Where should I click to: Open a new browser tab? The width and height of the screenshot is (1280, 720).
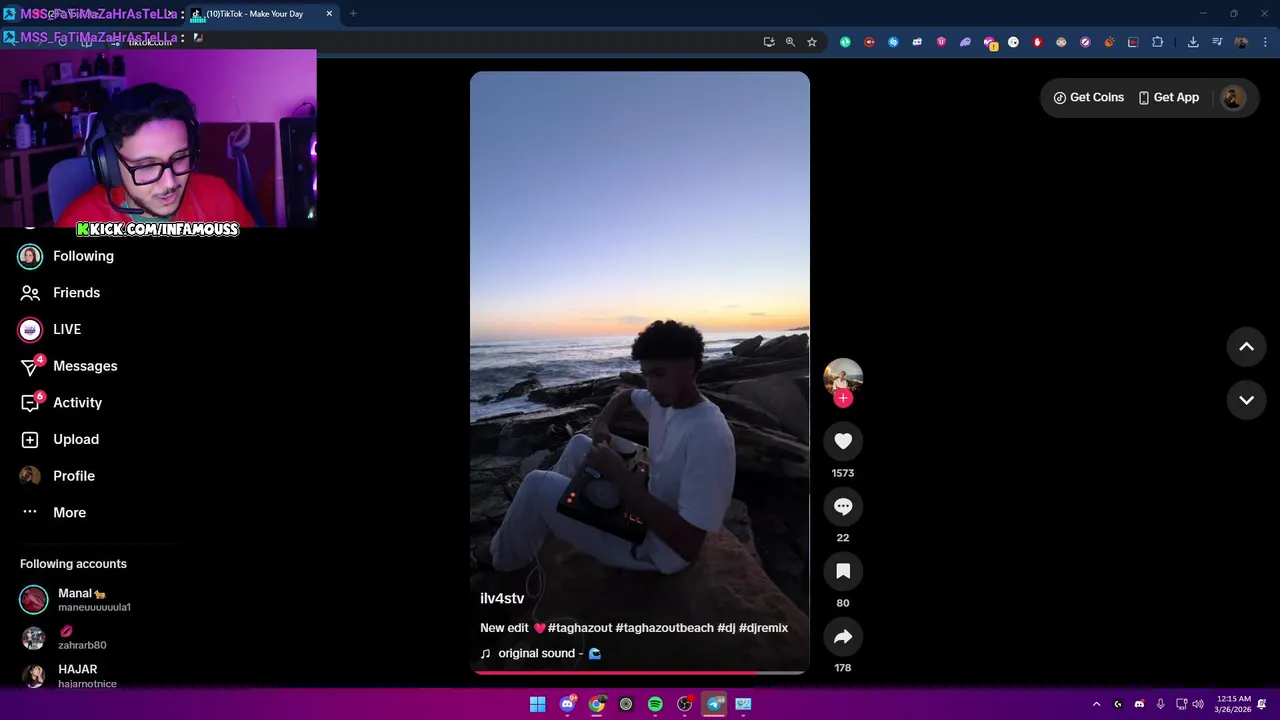(353, 14)
